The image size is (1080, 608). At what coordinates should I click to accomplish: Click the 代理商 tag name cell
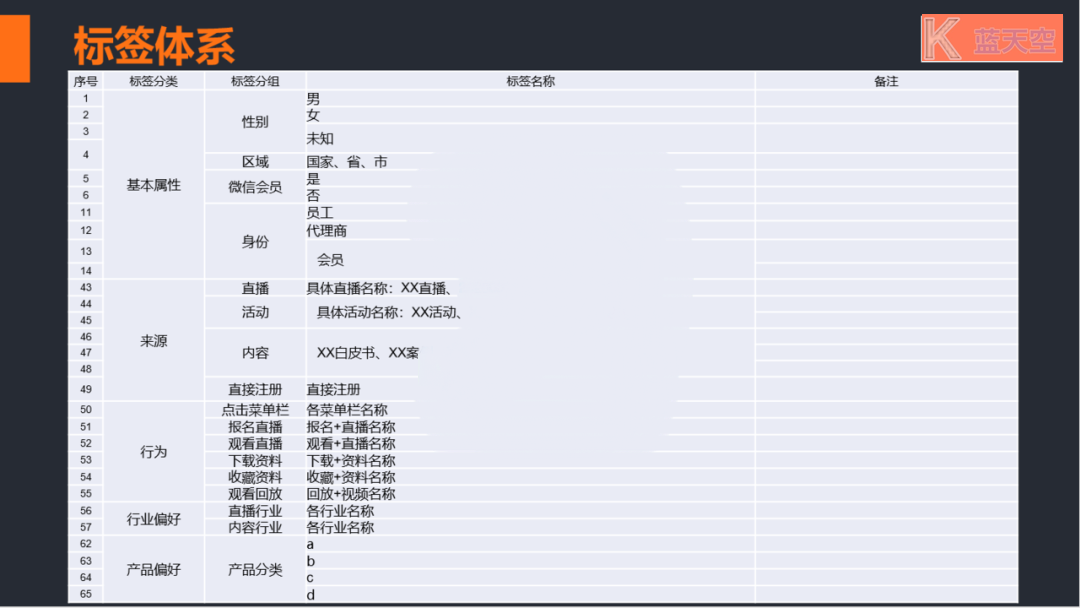pyautogui.click(x=327, y=231)
